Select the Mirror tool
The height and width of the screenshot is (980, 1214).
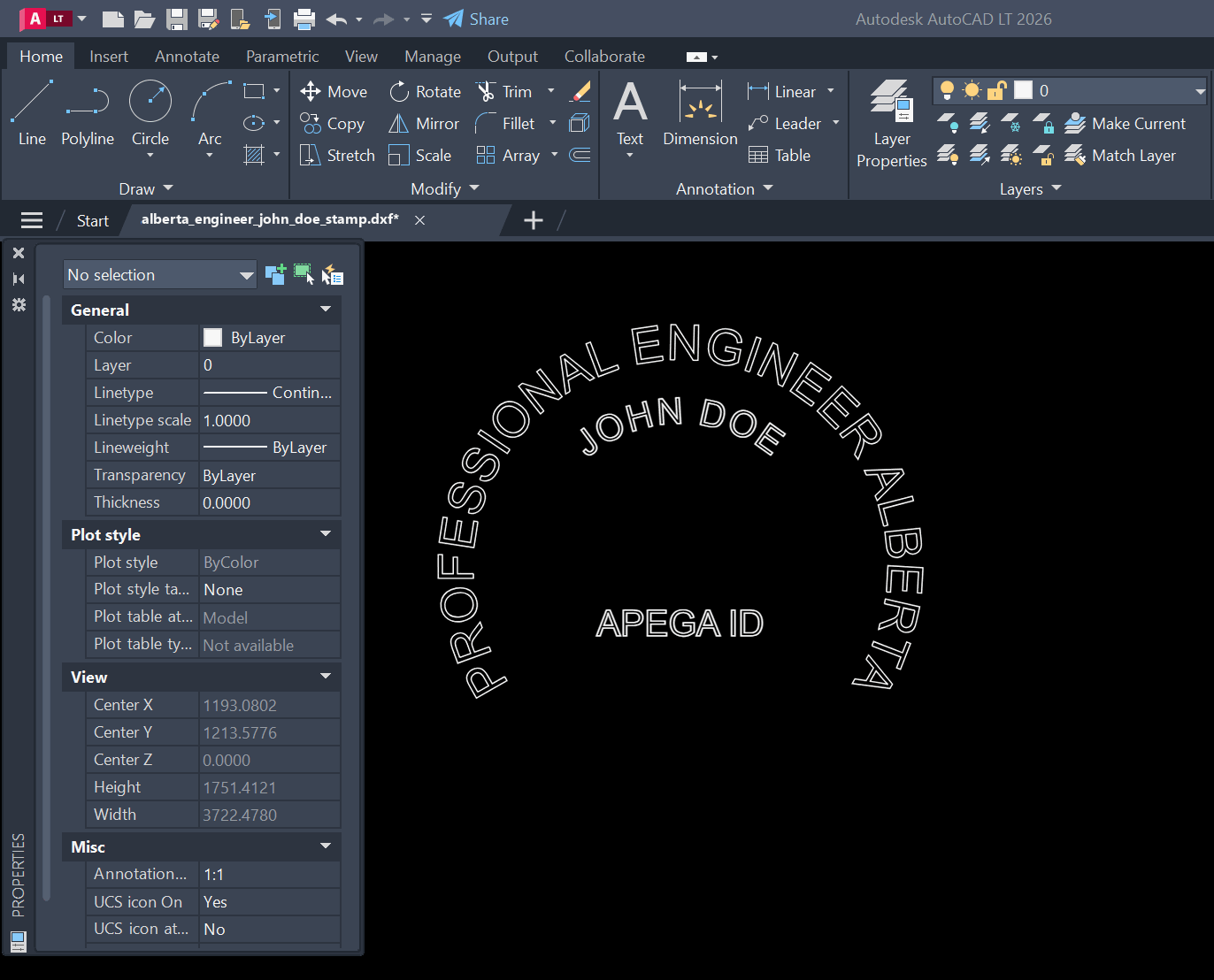coord(424,124)
